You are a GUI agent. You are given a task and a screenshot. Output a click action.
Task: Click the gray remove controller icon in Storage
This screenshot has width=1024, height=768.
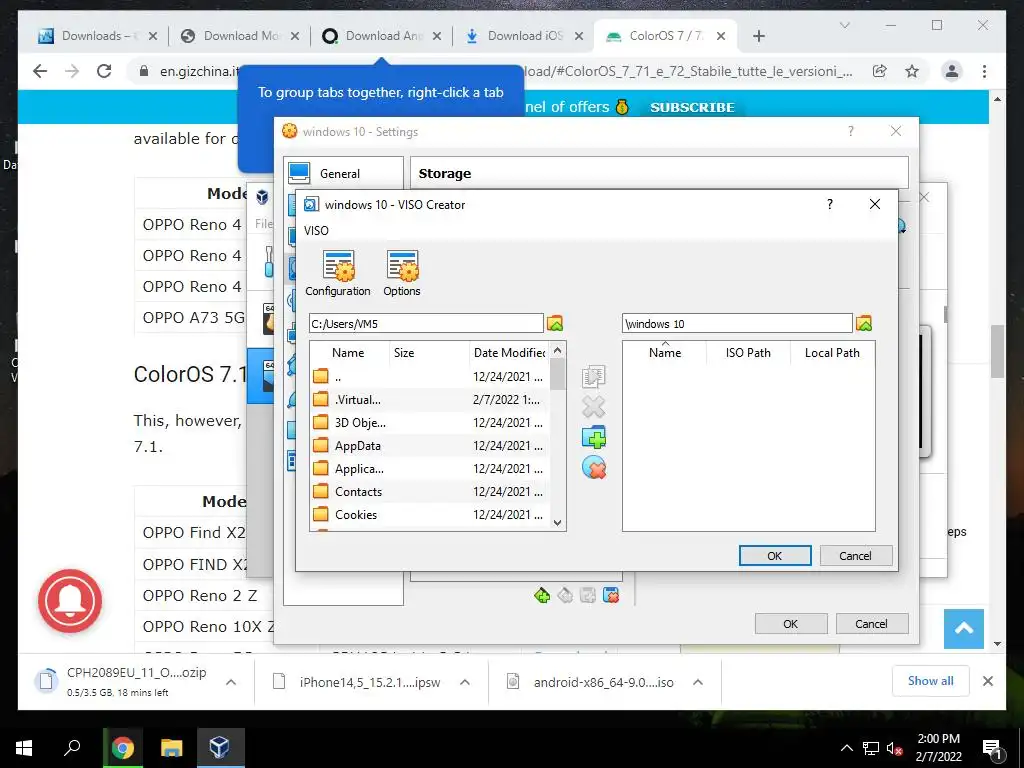[565, 595]
